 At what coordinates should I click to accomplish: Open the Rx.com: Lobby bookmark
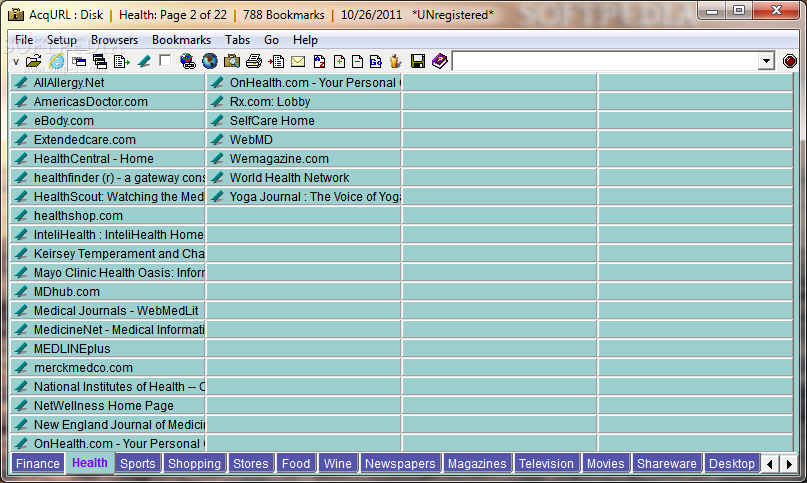click(303, 101)
